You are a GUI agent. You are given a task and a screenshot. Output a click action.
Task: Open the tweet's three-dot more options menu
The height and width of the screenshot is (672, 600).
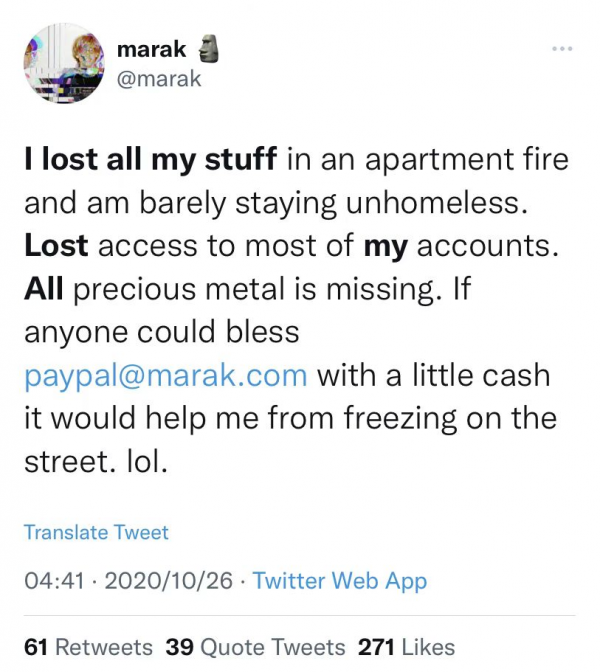pyautogui.click(x=562, y=49)
